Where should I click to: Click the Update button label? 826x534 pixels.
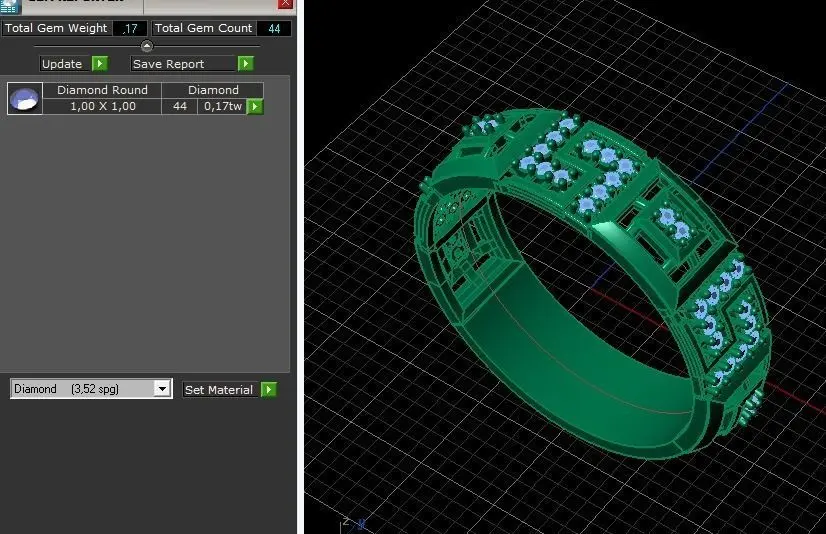pyautogui.click(x=65, y=64)
